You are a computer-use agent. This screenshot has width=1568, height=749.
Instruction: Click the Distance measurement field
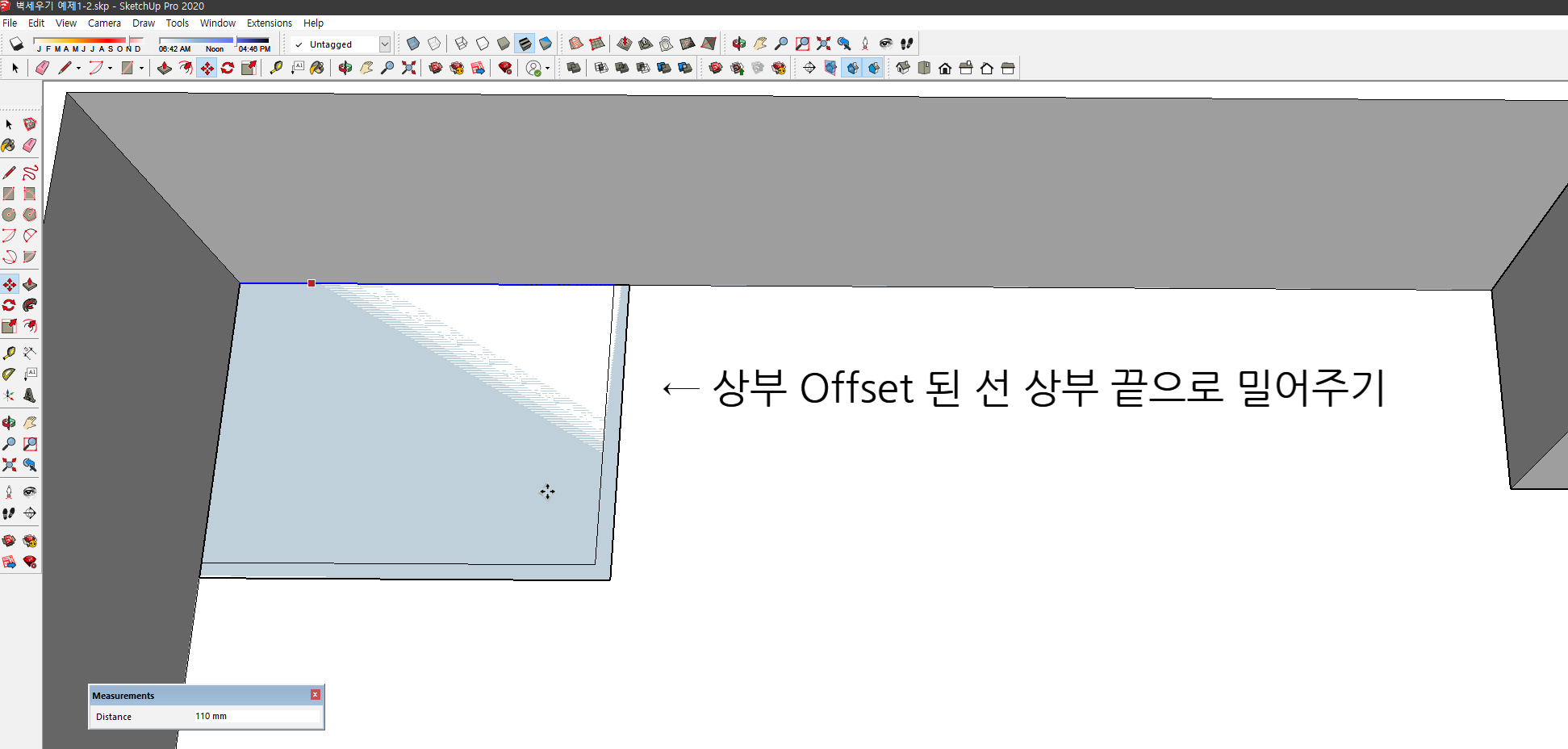[x=256, y=716]
